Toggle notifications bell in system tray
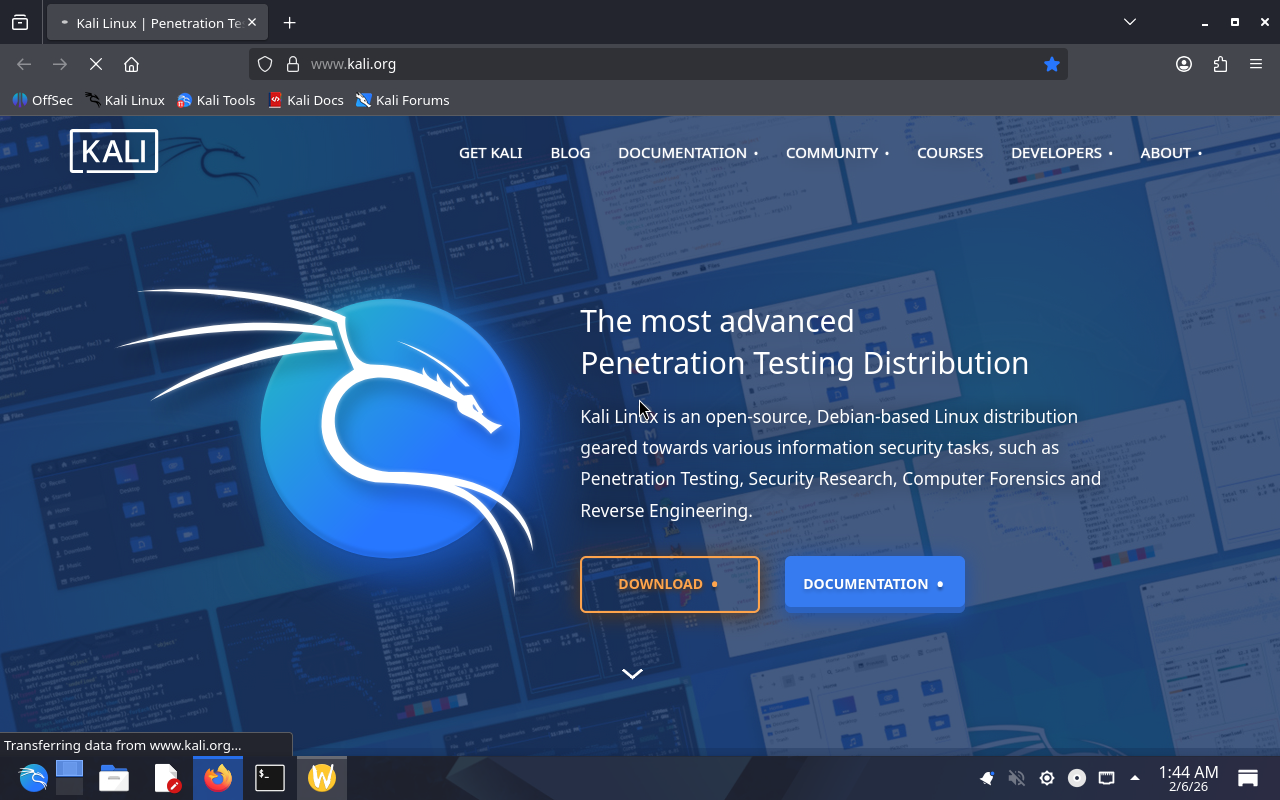Viewport: 1280px width, 800px height. (x=987, y=778)
